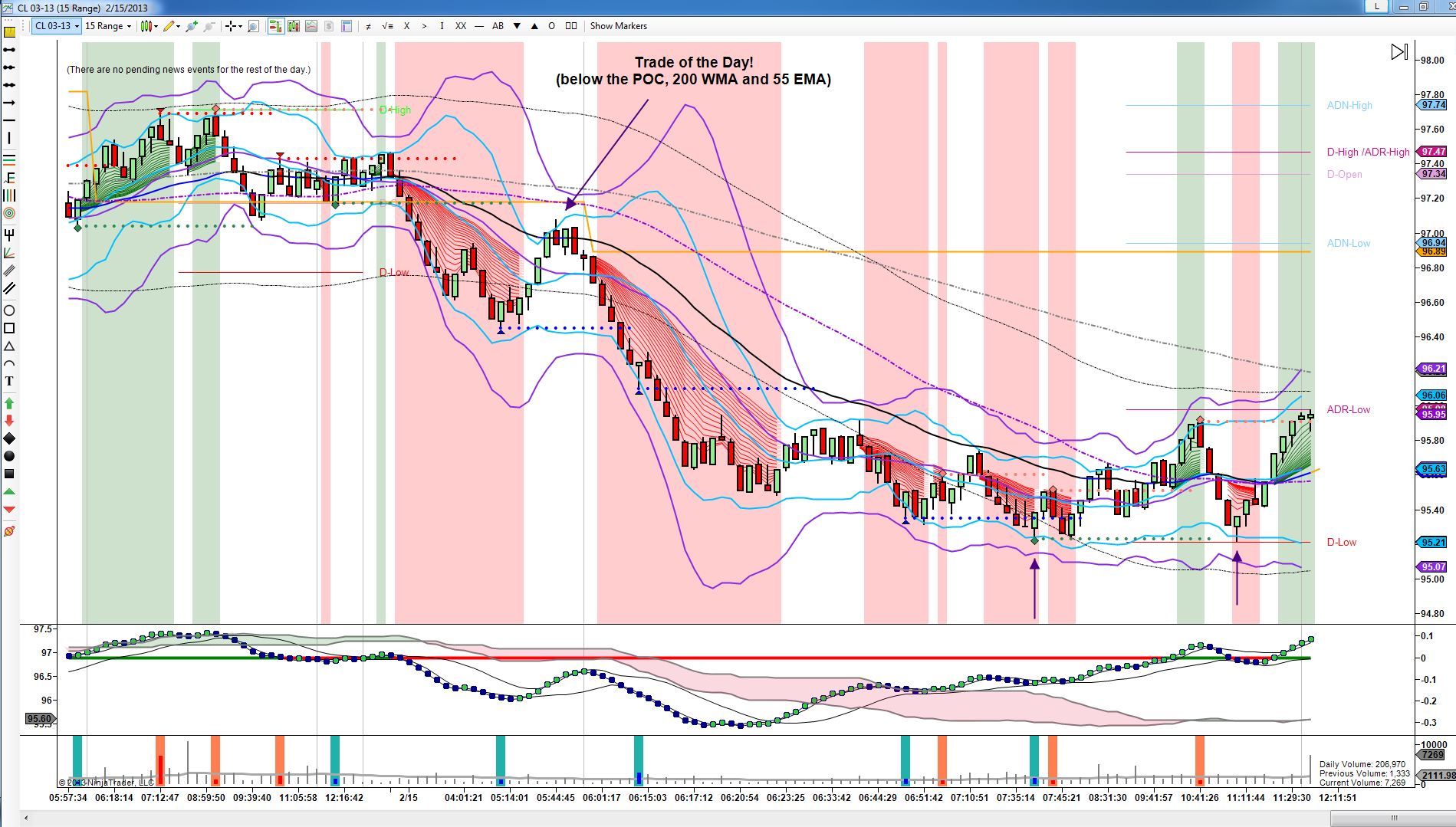
Task: Select the rectangle drawing tool
Action: point(9,328)
